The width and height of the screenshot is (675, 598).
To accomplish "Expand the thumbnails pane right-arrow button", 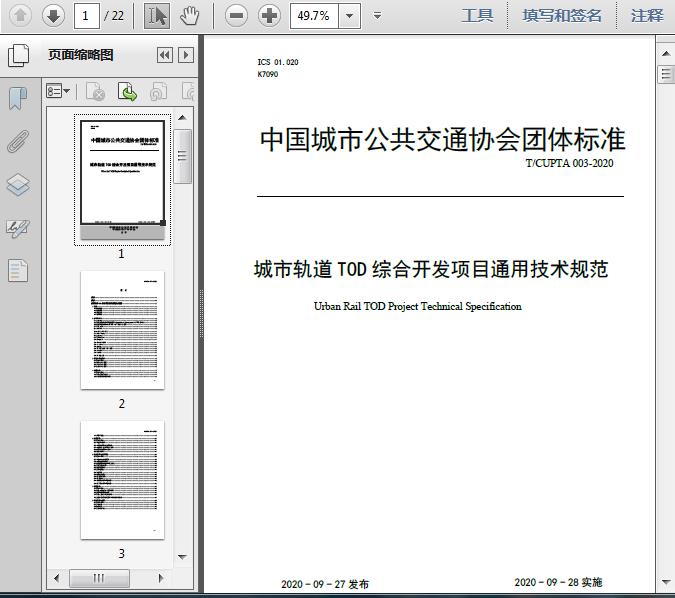I will tap(186, 55).
